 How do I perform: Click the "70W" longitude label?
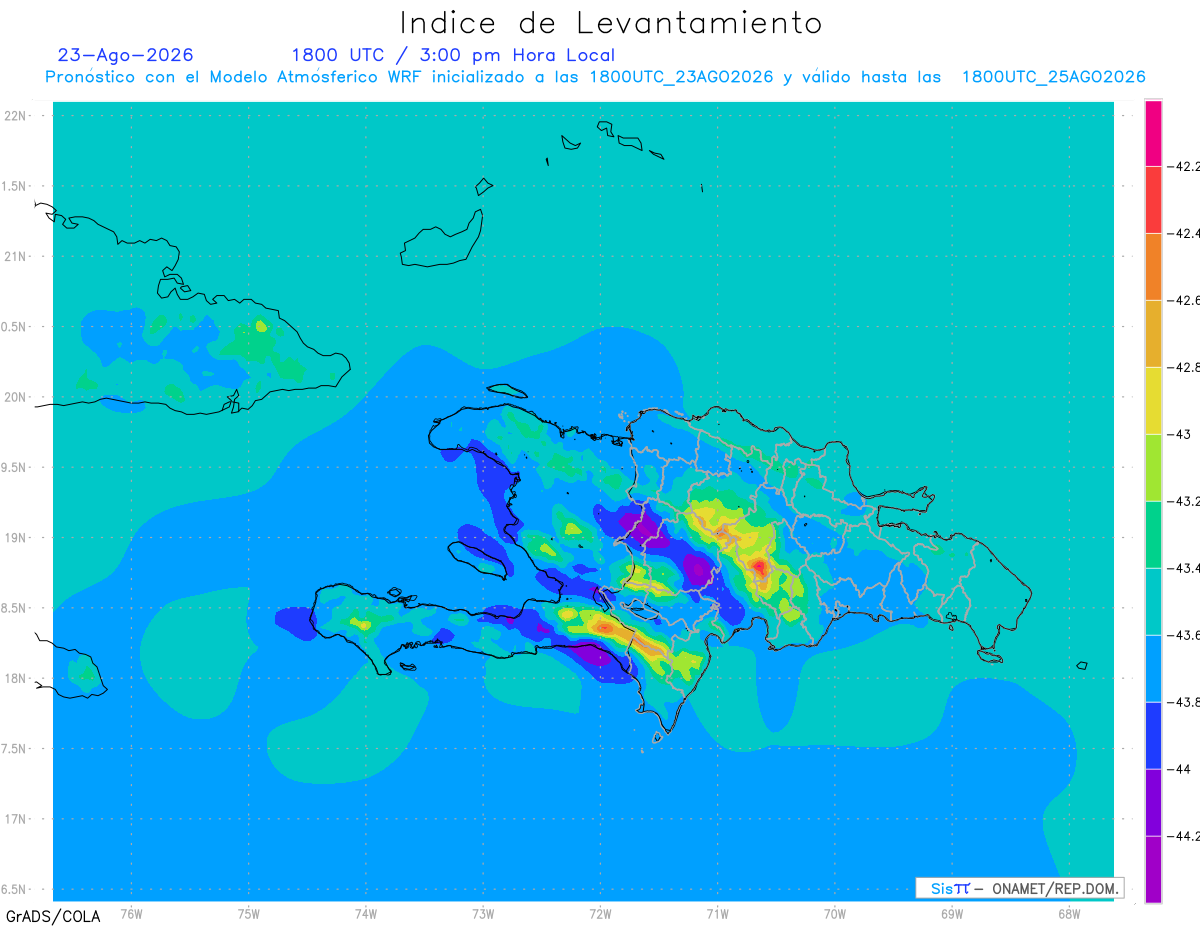point(834,913)
